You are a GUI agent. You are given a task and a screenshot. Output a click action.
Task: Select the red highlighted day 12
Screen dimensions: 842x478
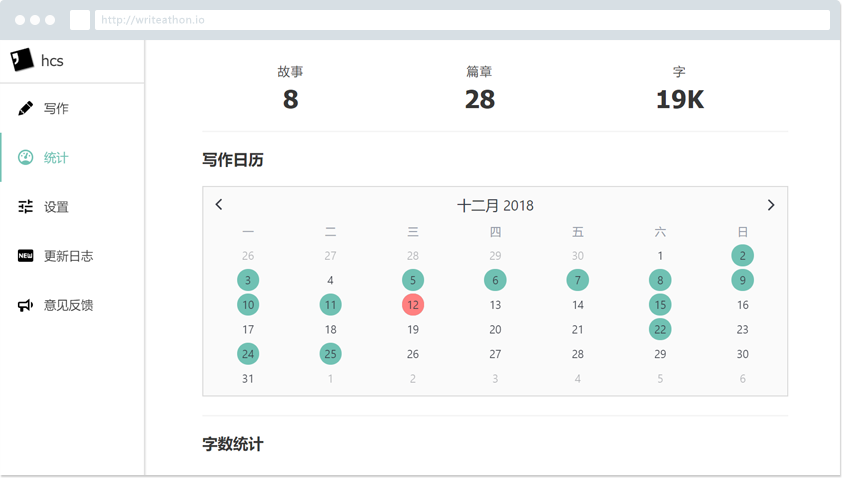[x=413, y=305]
